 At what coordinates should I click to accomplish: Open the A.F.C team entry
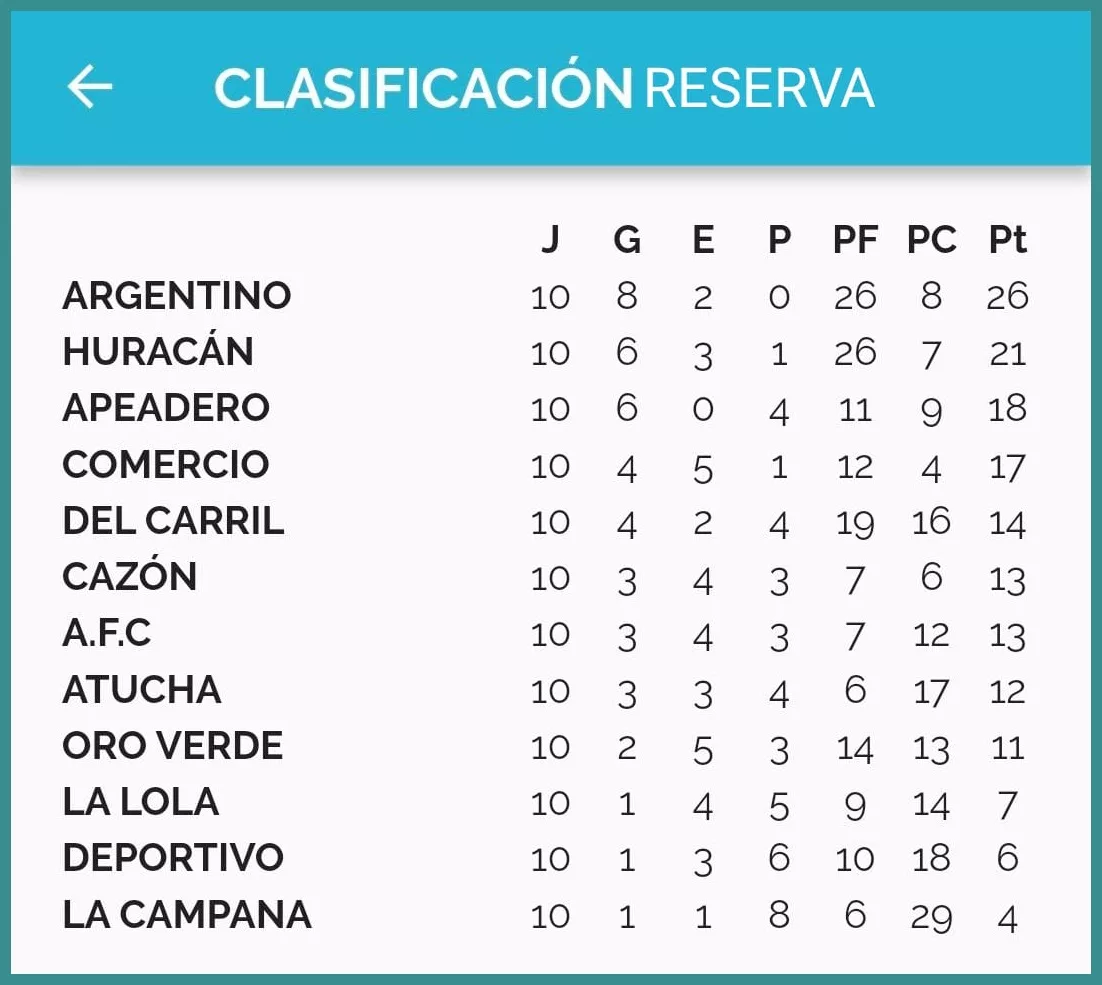[x=107, y=633]
